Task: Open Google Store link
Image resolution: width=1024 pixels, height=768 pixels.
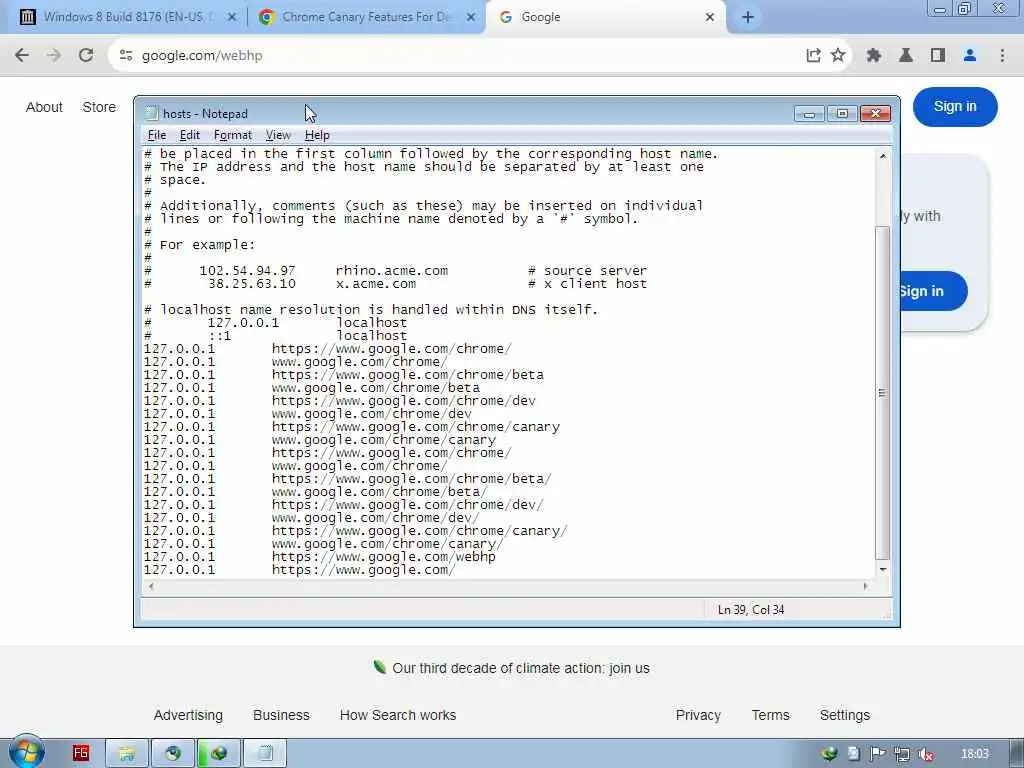Action: coord(99,107)
